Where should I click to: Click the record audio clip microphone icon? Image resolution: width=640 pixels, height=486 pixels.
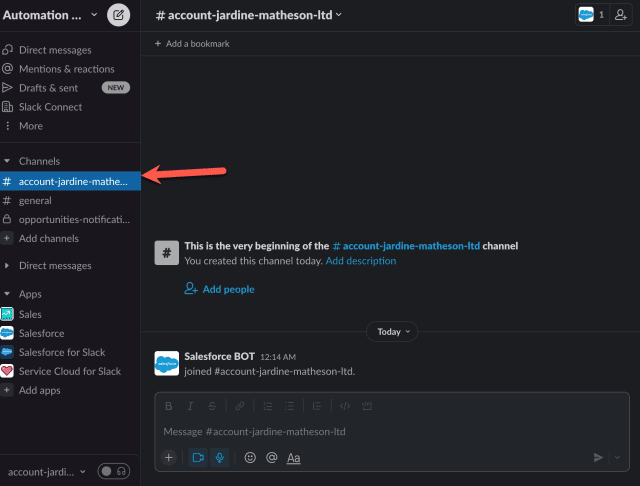click(x=220, y=457)
